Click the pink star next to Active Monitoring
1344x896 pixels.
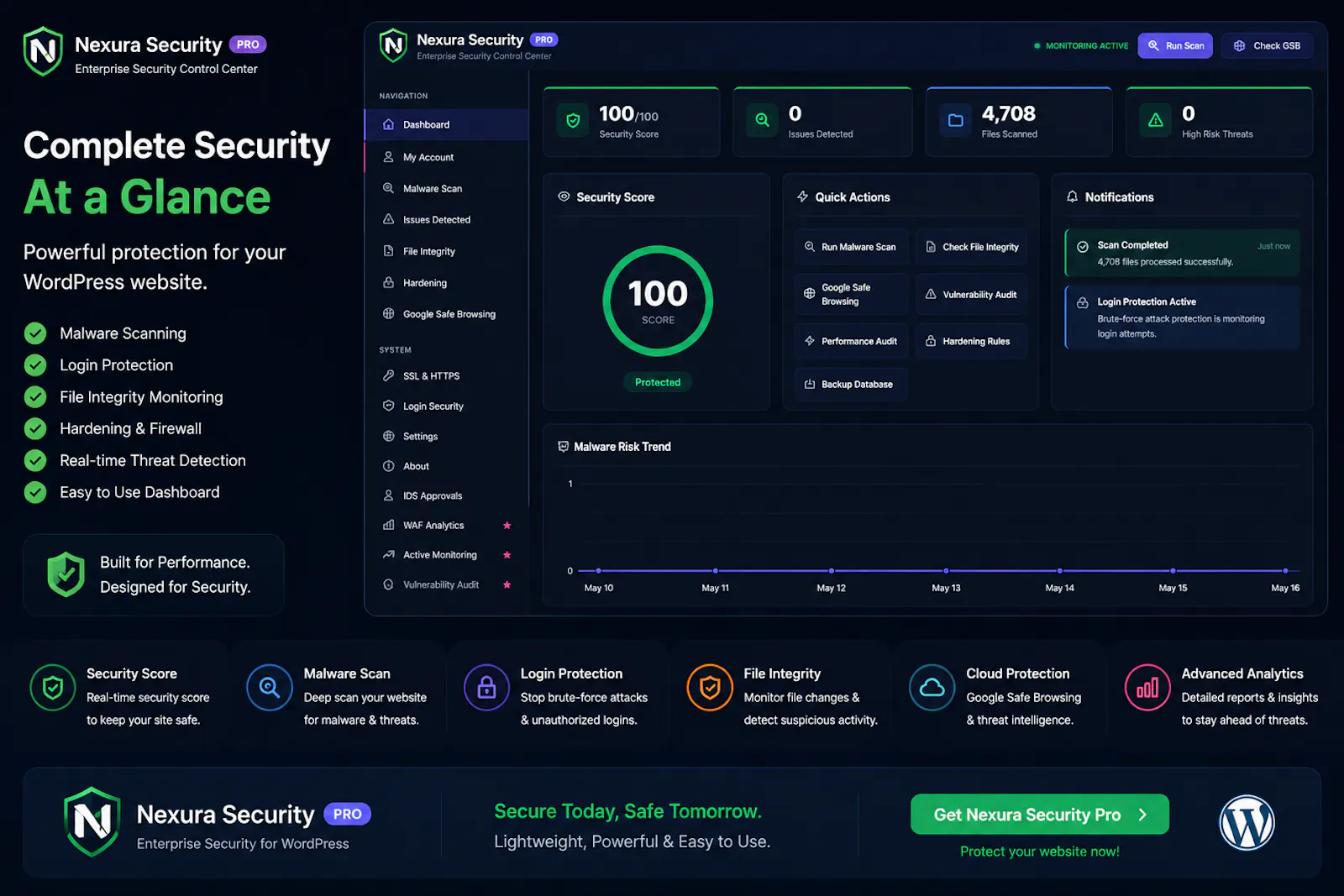click(507, 554)
